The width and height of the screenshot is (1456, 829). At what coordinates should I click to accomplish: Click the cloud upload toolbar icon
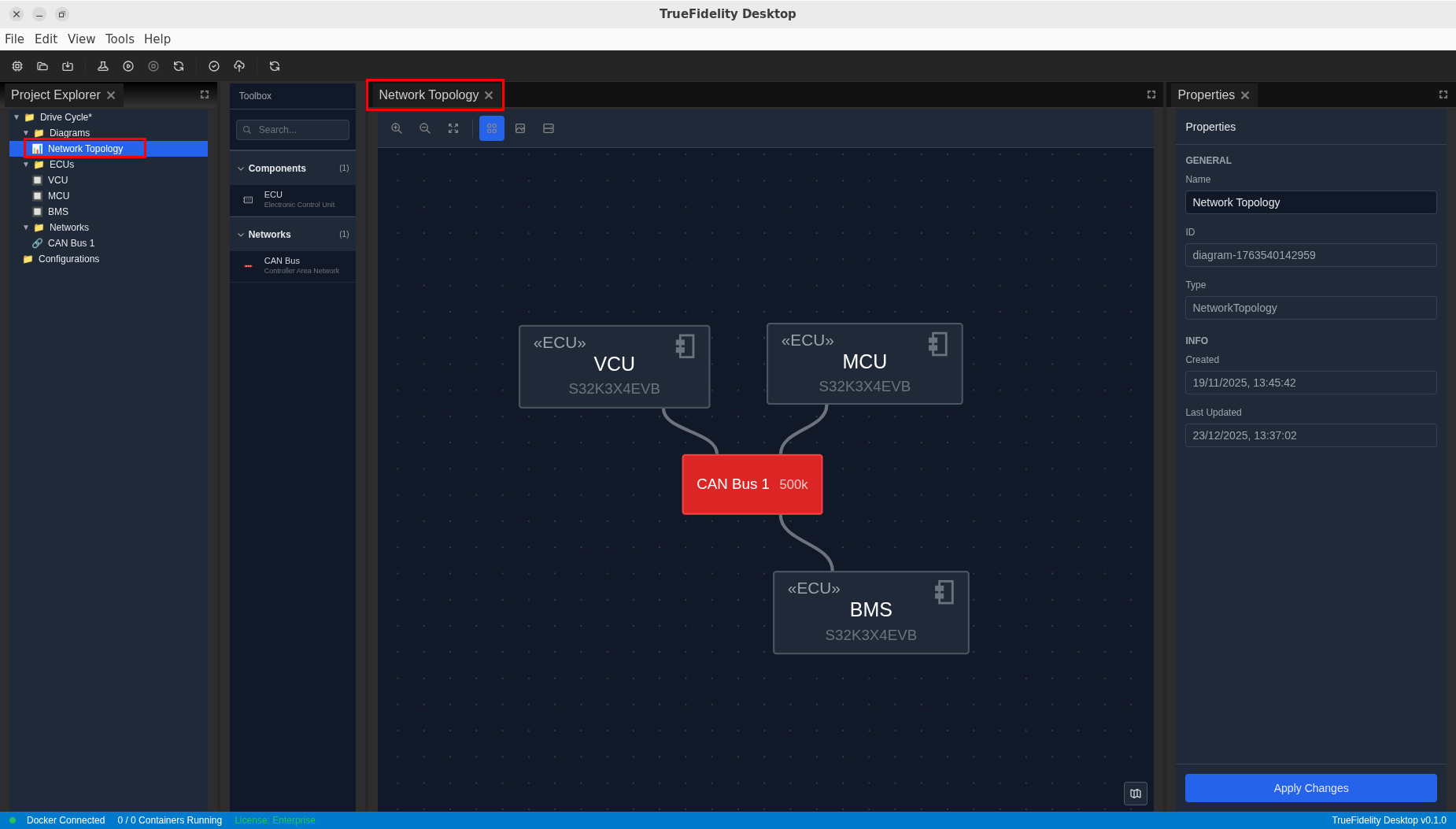pos(239,66)
